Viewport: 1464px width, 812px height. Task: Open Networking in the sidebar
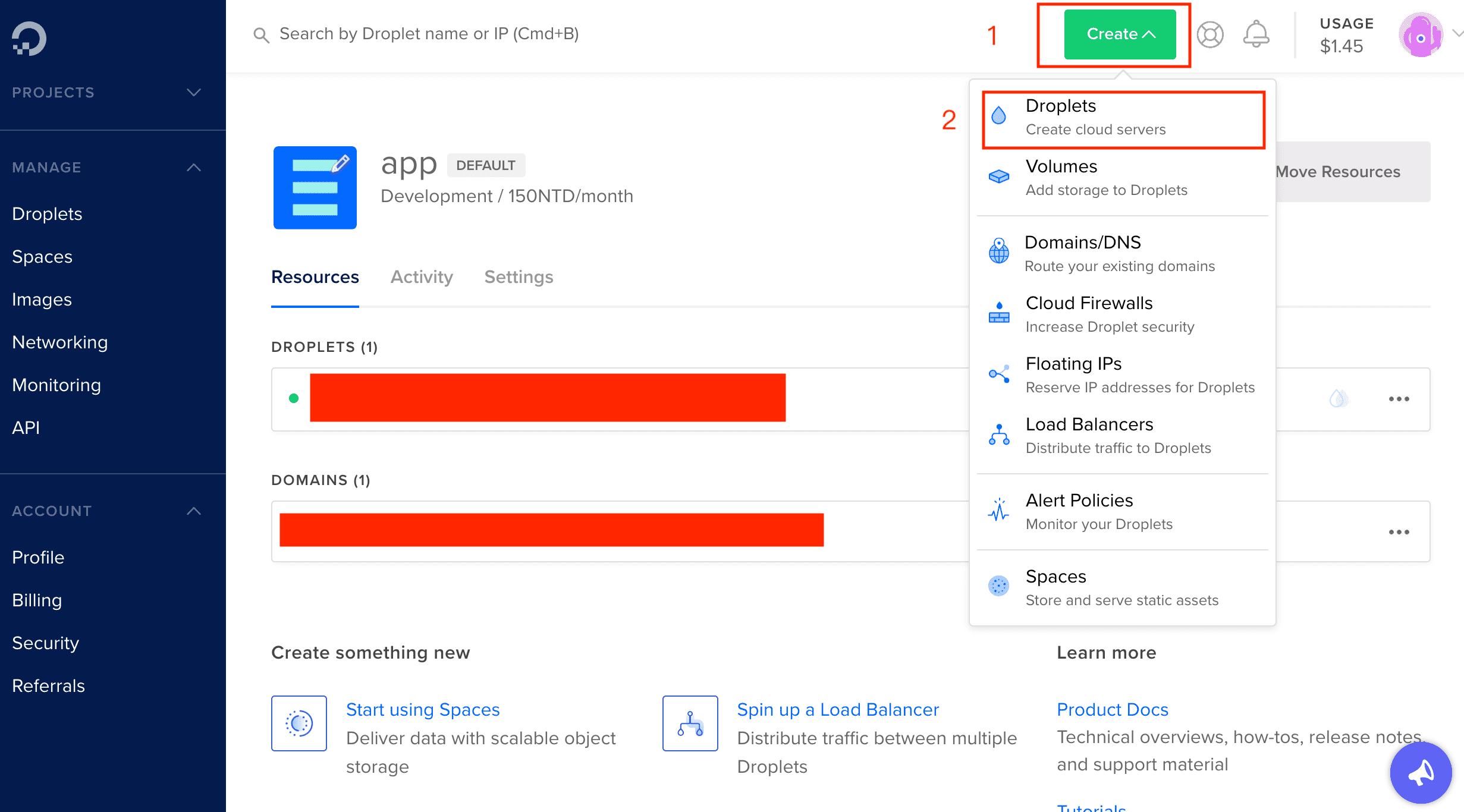[x=60, y=342]
